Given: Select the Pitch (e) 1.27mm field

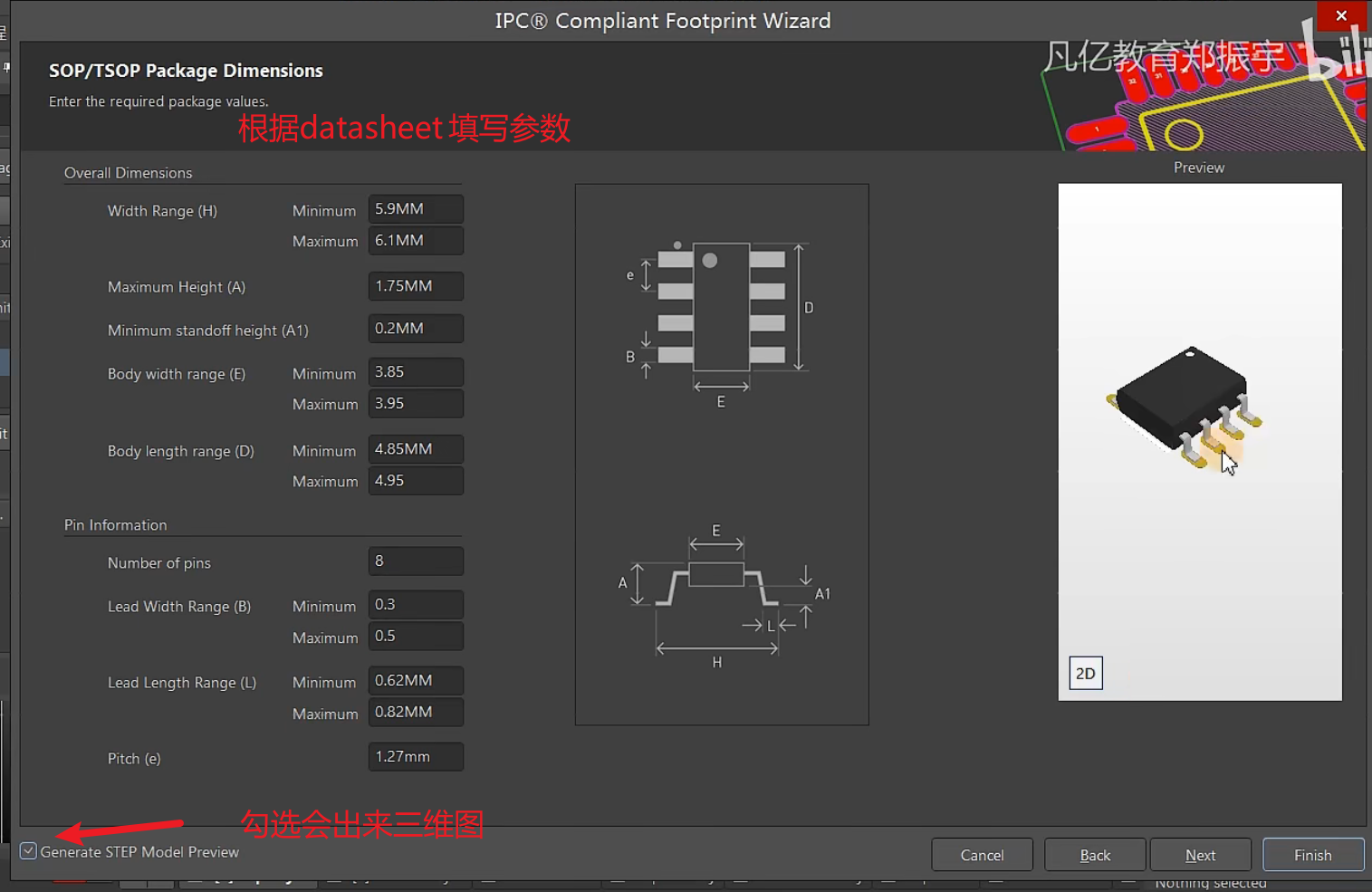Looking at the screenshot, I should (415, 756).
